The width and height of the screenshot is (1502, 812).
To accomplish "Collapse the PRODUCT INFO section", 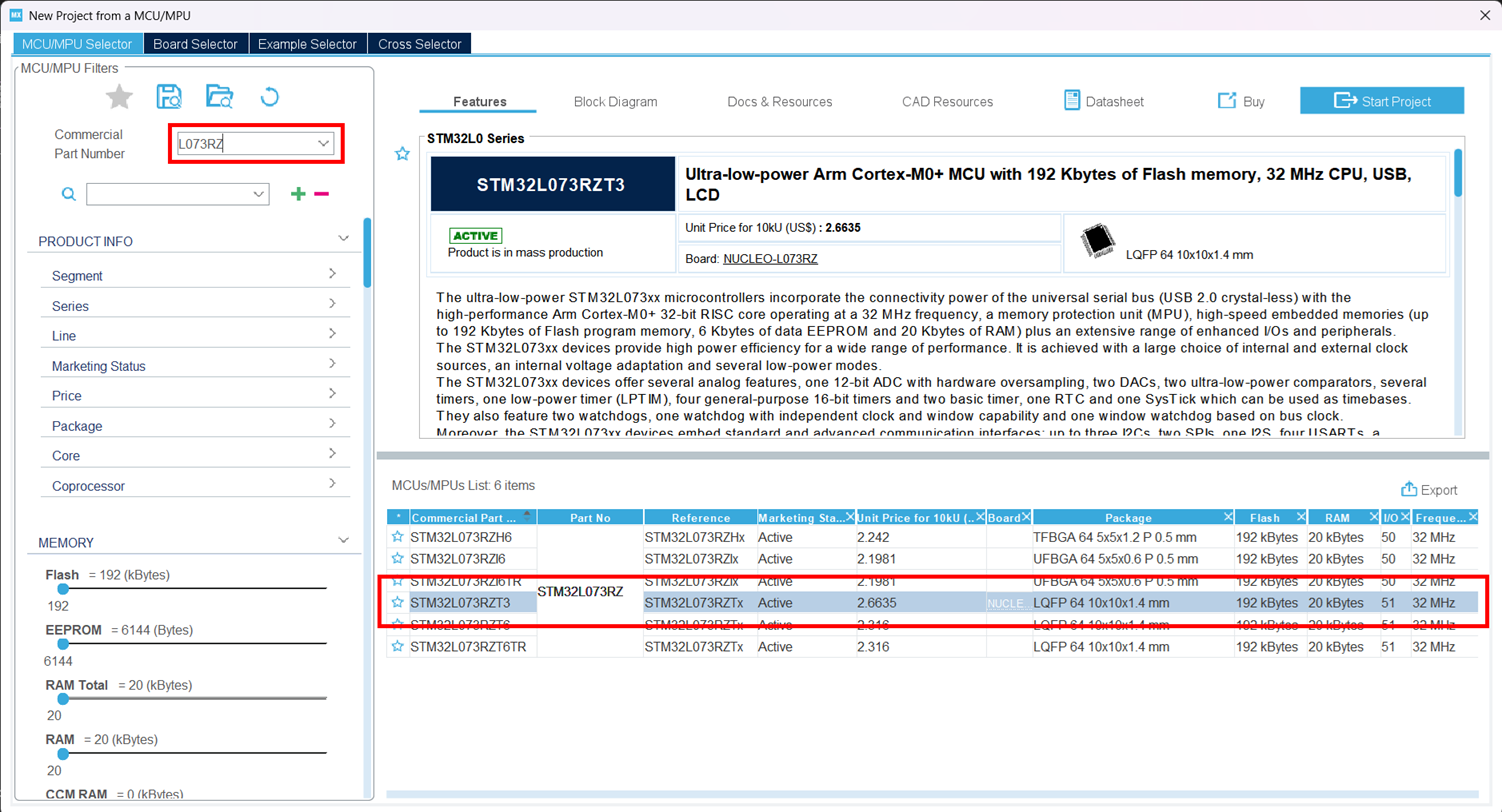I will 343,239.
